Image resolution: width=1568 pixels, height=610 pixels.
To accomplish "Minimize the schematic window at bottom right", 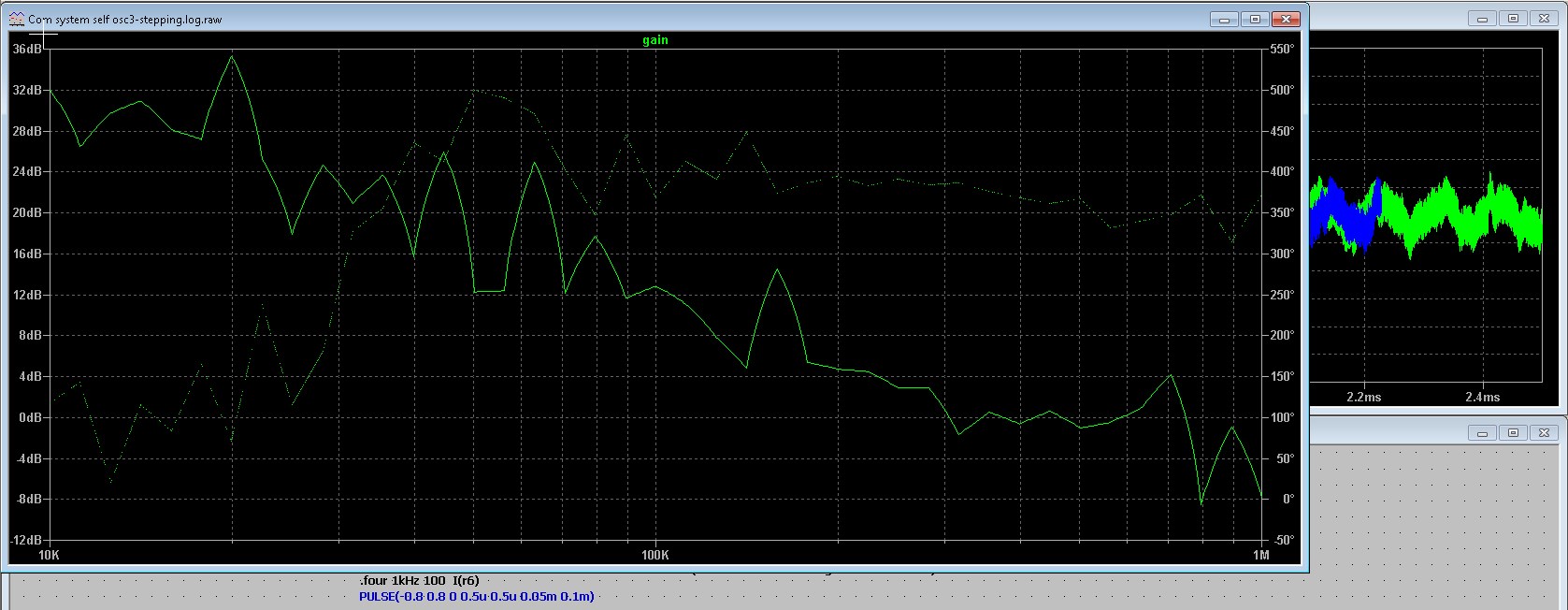I will (x=1482, y=433).
